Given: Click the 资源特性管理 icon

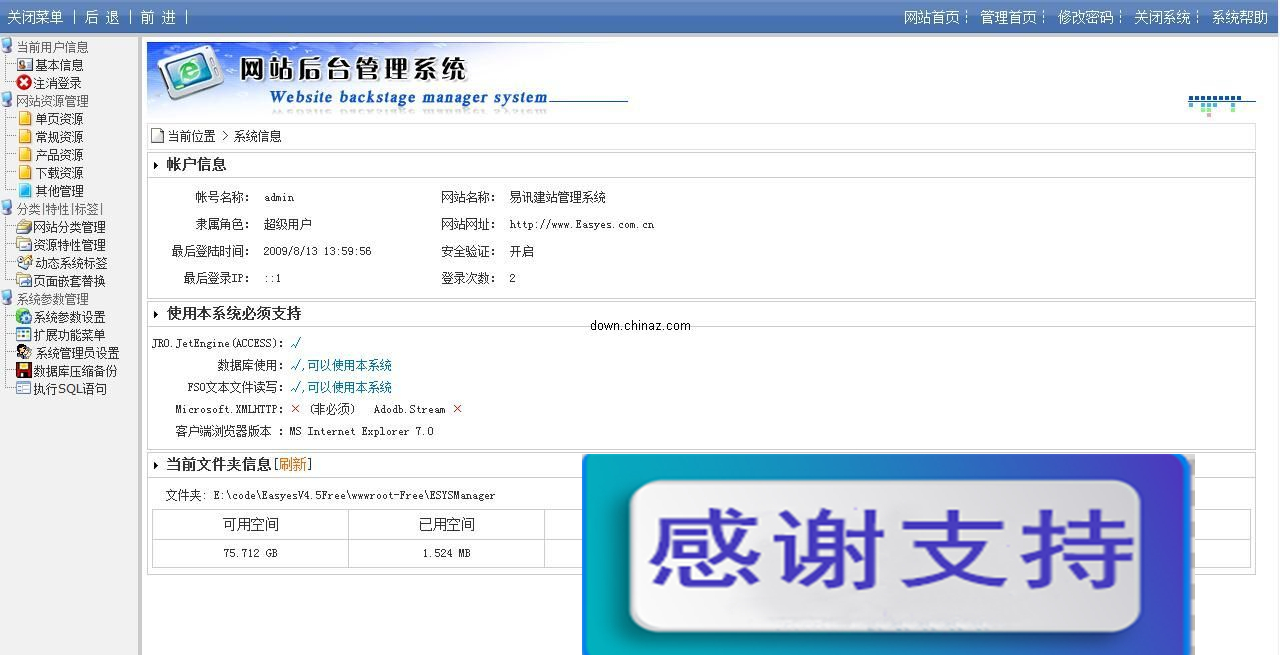Looking at the screenshot, I should point(24,245).
